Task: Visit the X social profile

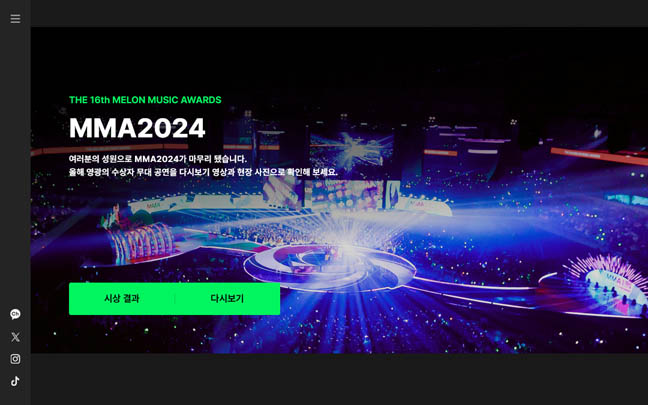Action: point(15,337)
